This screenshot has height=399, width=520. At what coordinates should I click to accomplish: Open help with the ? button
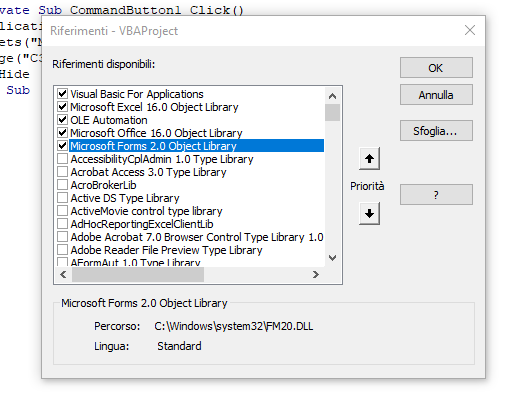coord(436,195)
